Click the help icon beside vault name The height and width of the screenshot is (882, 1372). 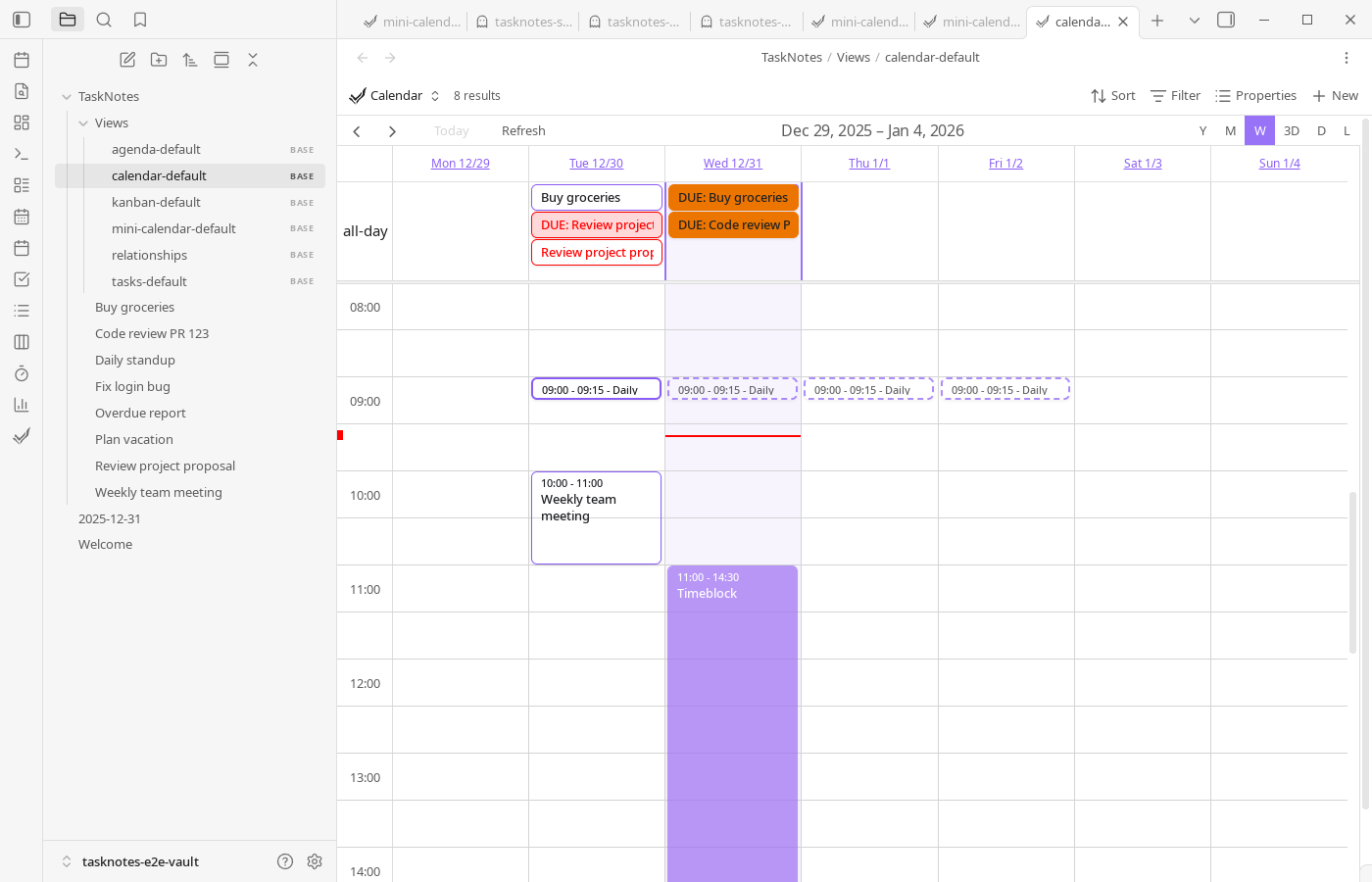click(x=285, y=861)
